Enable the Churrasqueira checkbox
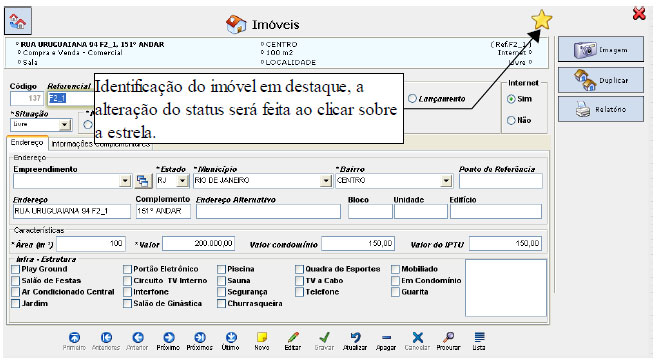 pyautogui.click(x=222, y=304)
